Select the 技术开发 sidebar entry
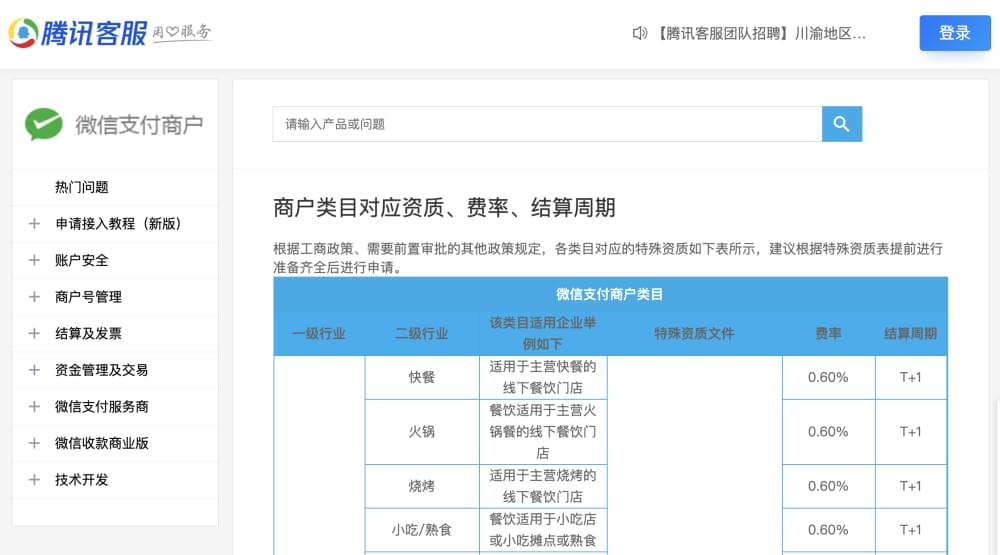Image resolution: width=1000 pixels, height=555 pixels. coord(82,480)
